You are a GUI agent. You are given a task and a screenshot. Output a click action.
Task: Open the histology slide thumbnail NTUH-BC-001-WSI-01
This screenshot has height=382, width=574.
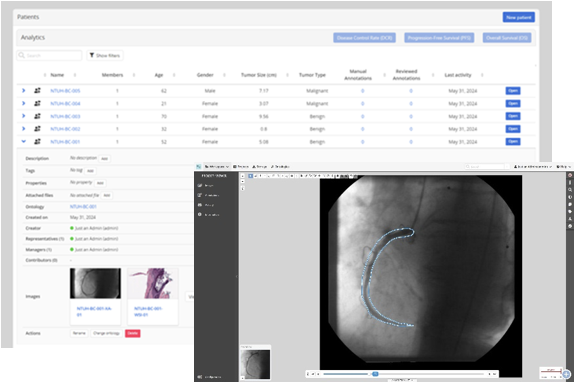click(x=153, y=284)
